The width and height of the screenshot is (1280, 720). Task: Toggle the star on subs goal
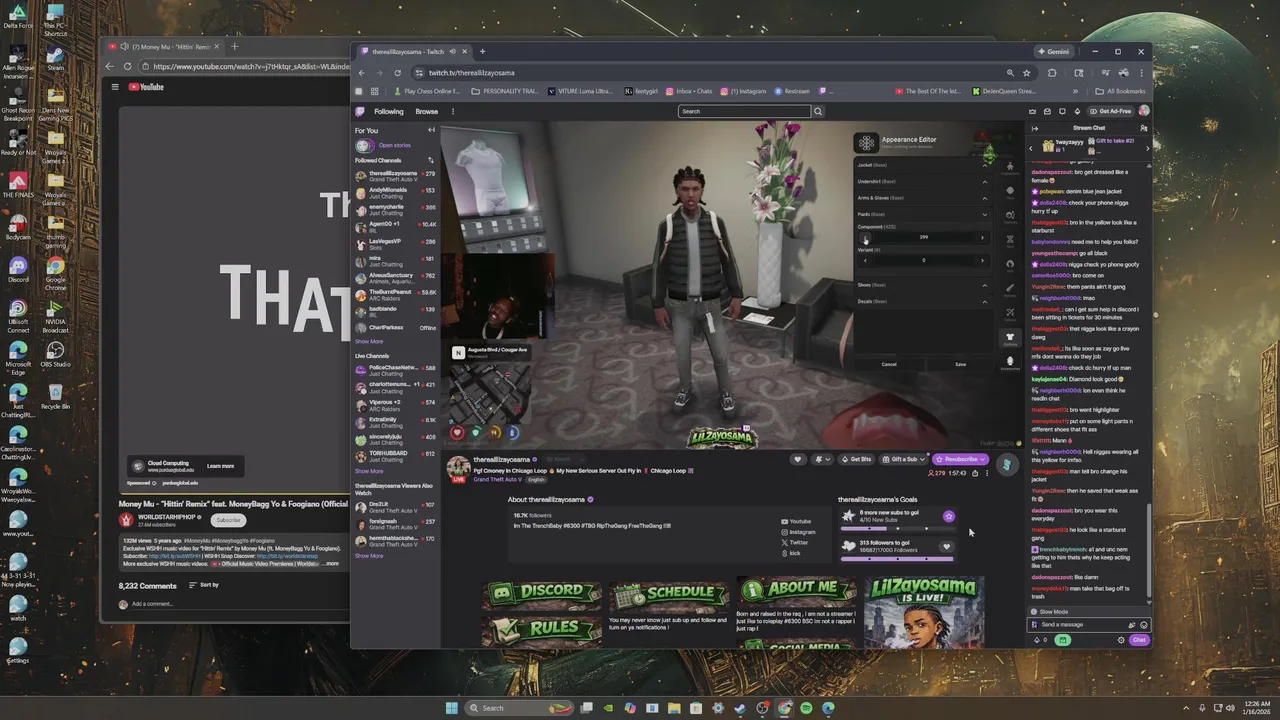948,516
